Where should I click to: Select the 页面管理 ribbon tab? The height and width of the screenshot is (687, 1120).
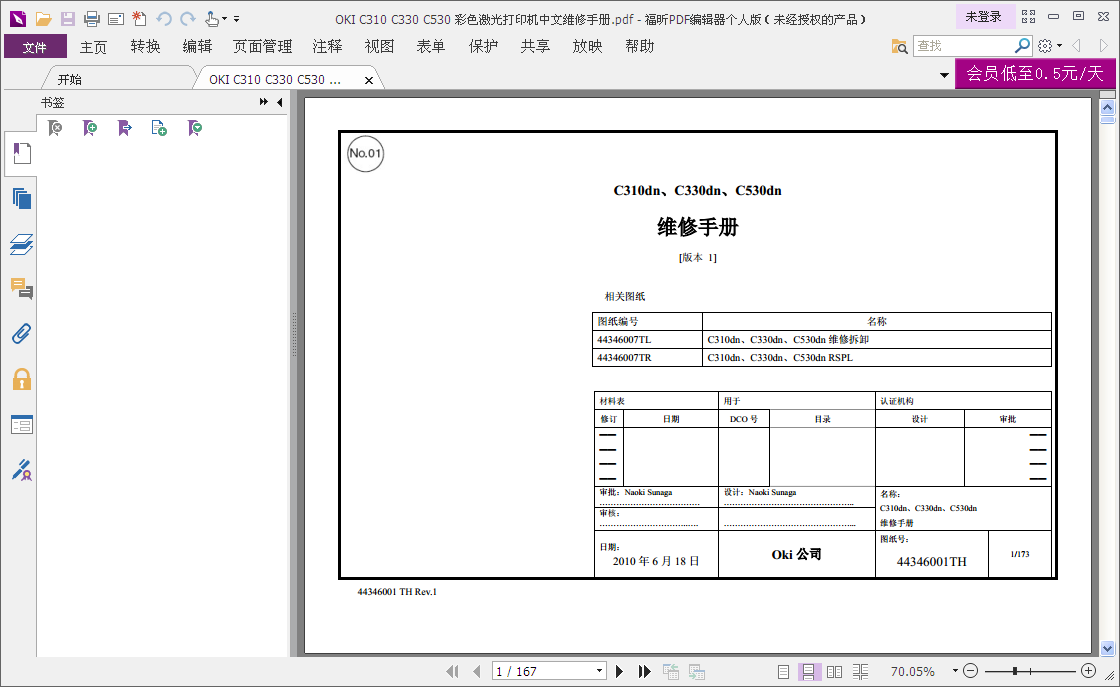tap(263, 46)
